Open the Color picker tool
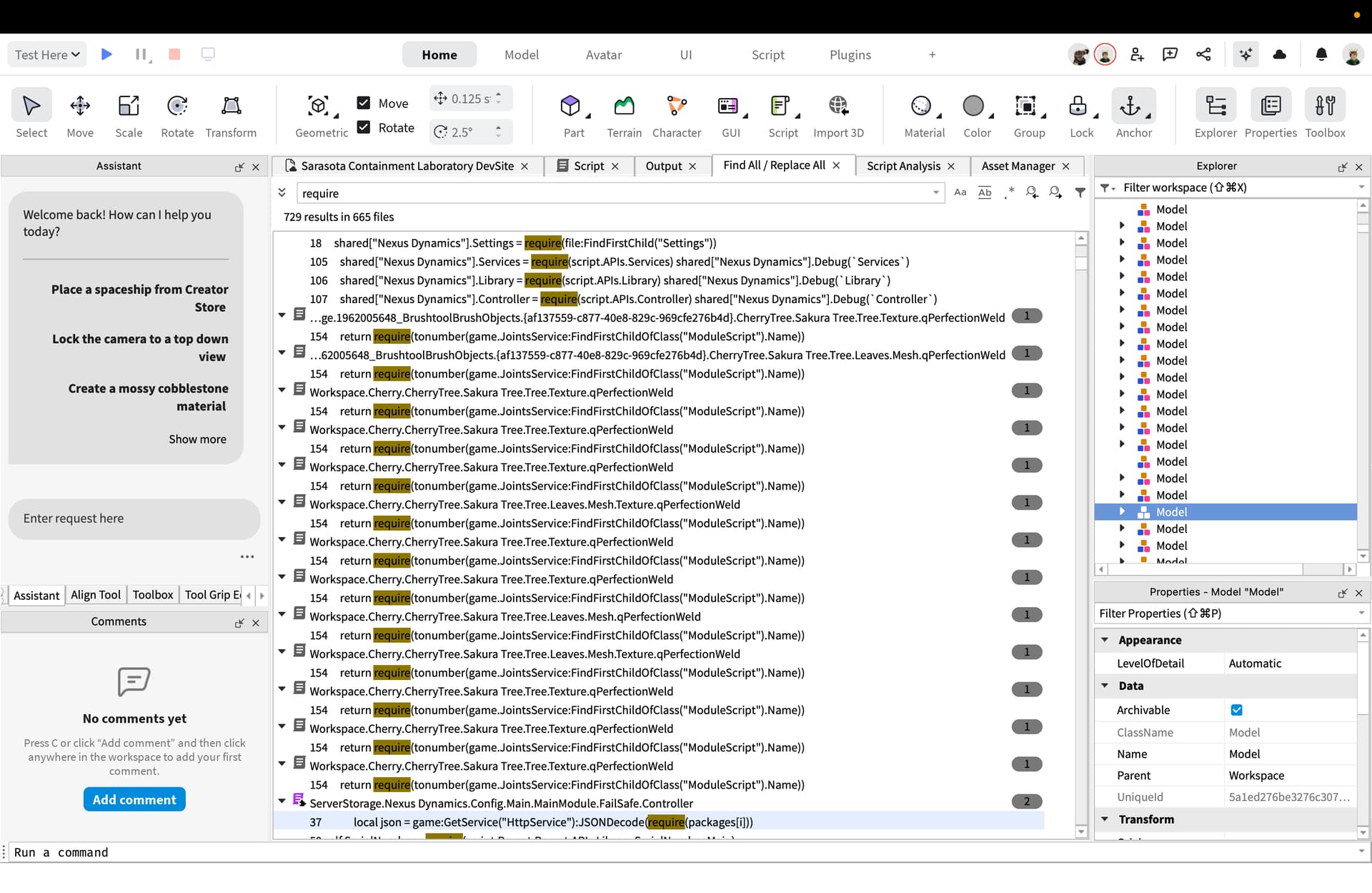Image resolution: width=1372 pixels, height=893 pixels. point(976,114)
